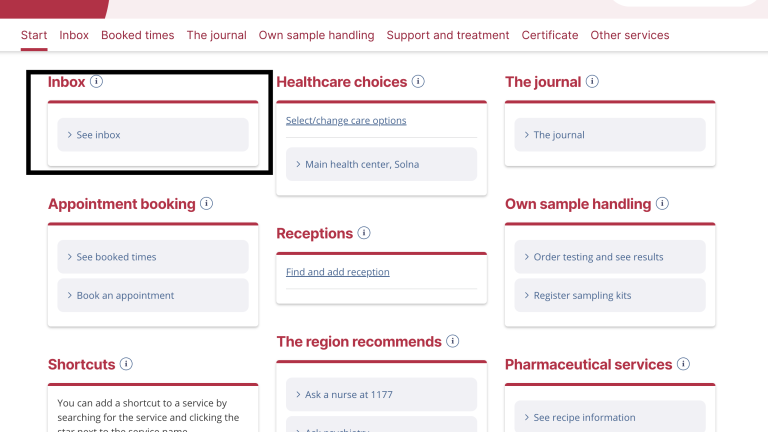The image size is (768, 432).
Task: Show info for Pharmaceutical services
Action: click(x=683, y=364)
